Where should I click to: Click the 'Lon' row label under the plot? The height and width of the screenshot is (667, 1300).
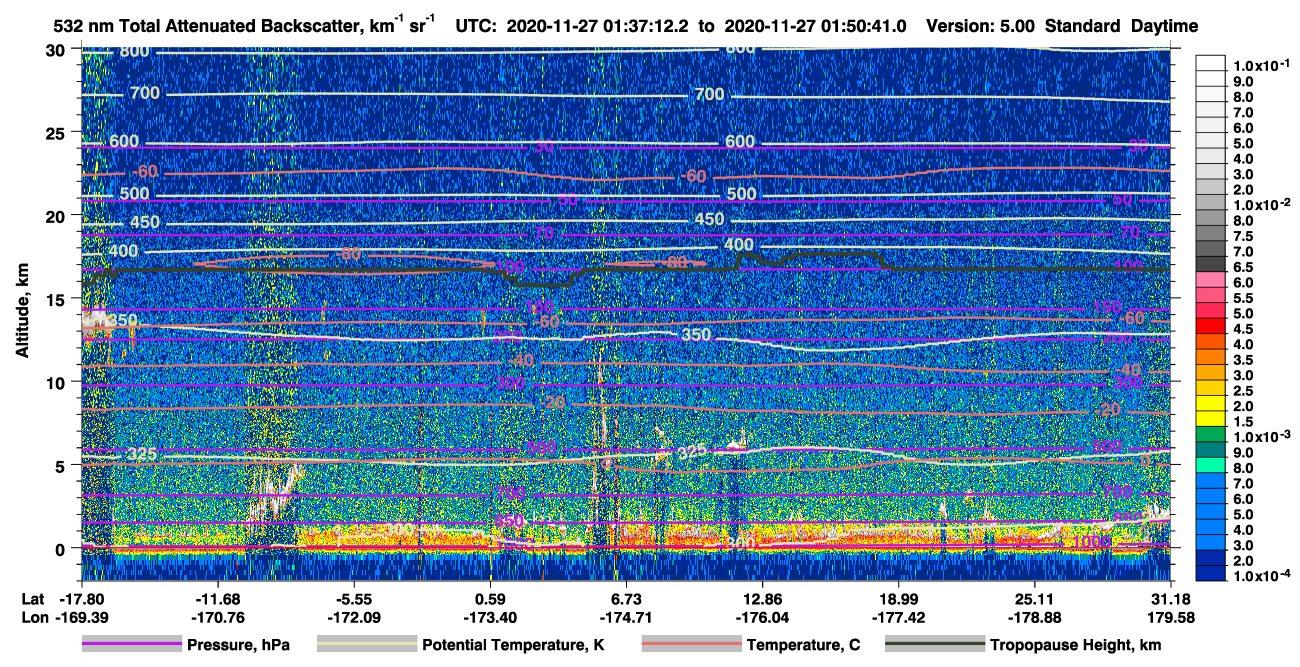pos(33,617)
